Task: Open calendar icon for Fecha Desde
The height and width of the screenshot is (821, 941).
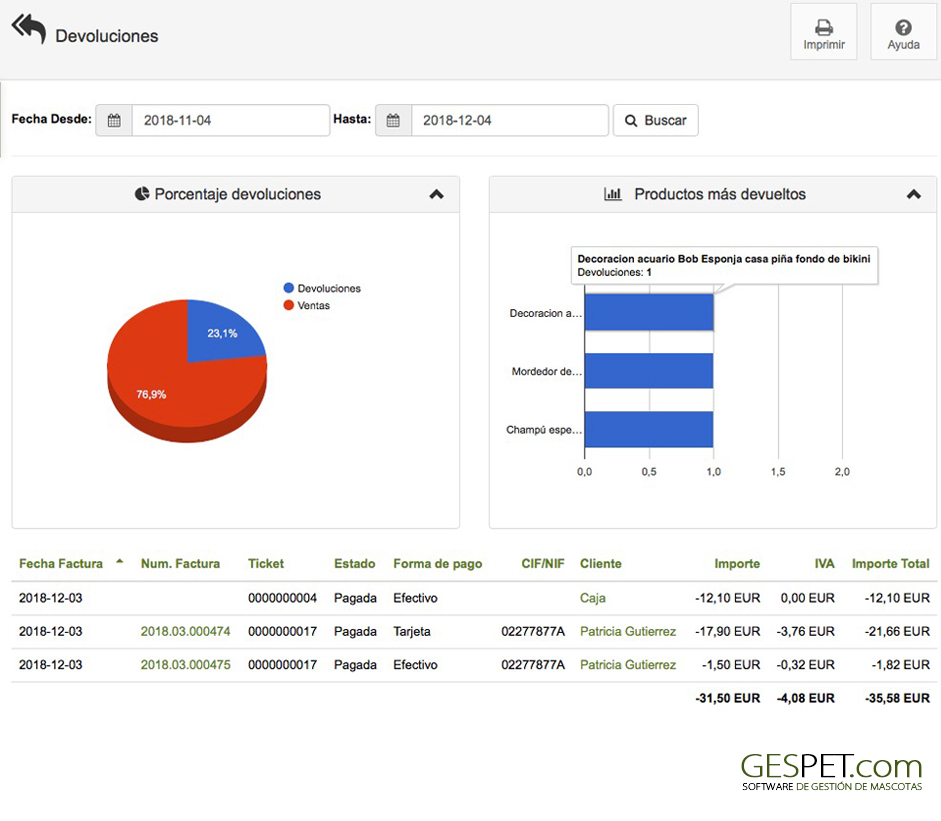Action: 114,121
